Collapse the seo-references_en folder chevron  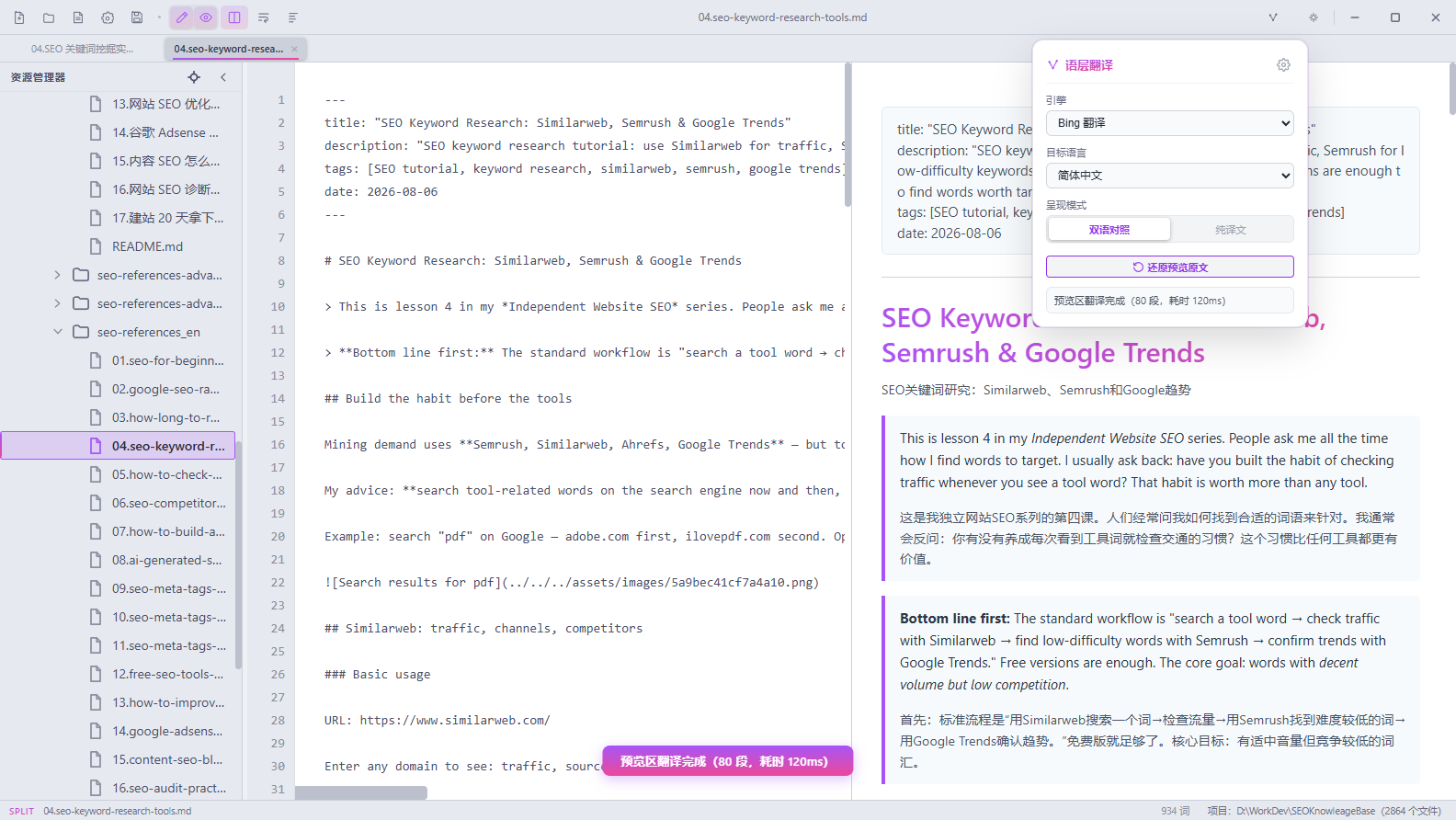tap(58, 332)
